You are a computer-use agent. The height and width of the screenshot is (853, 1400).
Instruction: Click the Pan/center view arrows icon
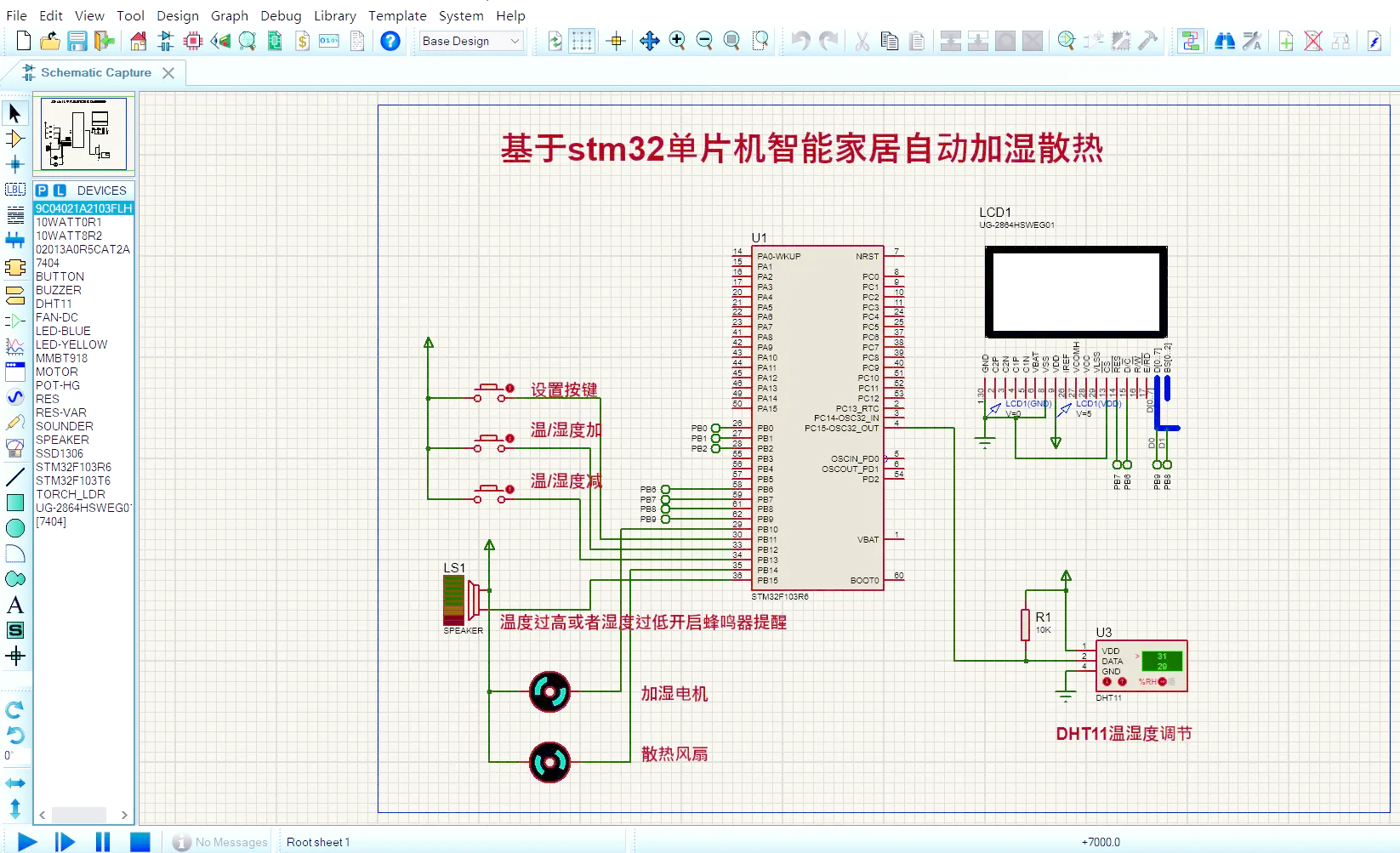pyautogui.click(x=650, y=41)
